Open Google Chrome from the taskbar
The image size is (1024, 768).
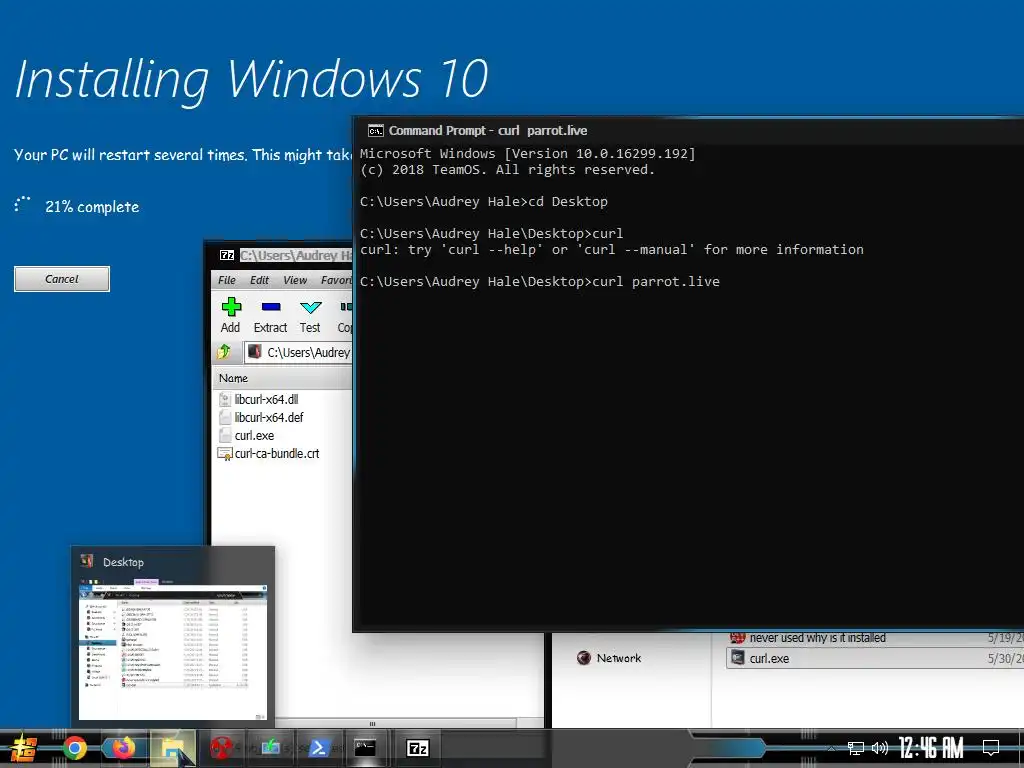pos(74,748)
